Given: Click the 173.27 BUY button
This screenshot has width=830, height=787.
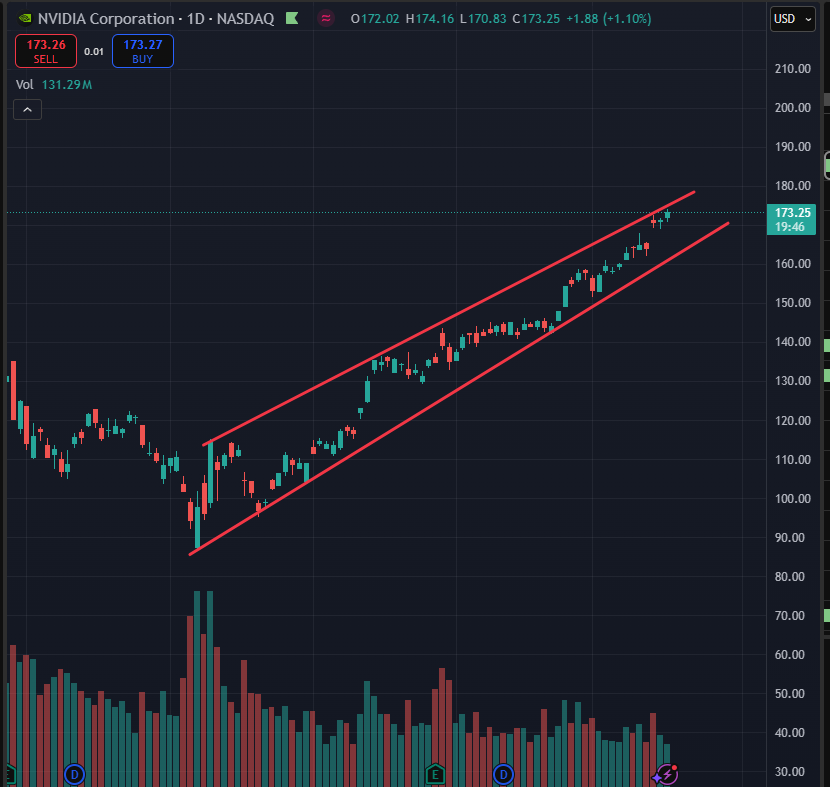Looking at the screenshot, I should 143,51.
